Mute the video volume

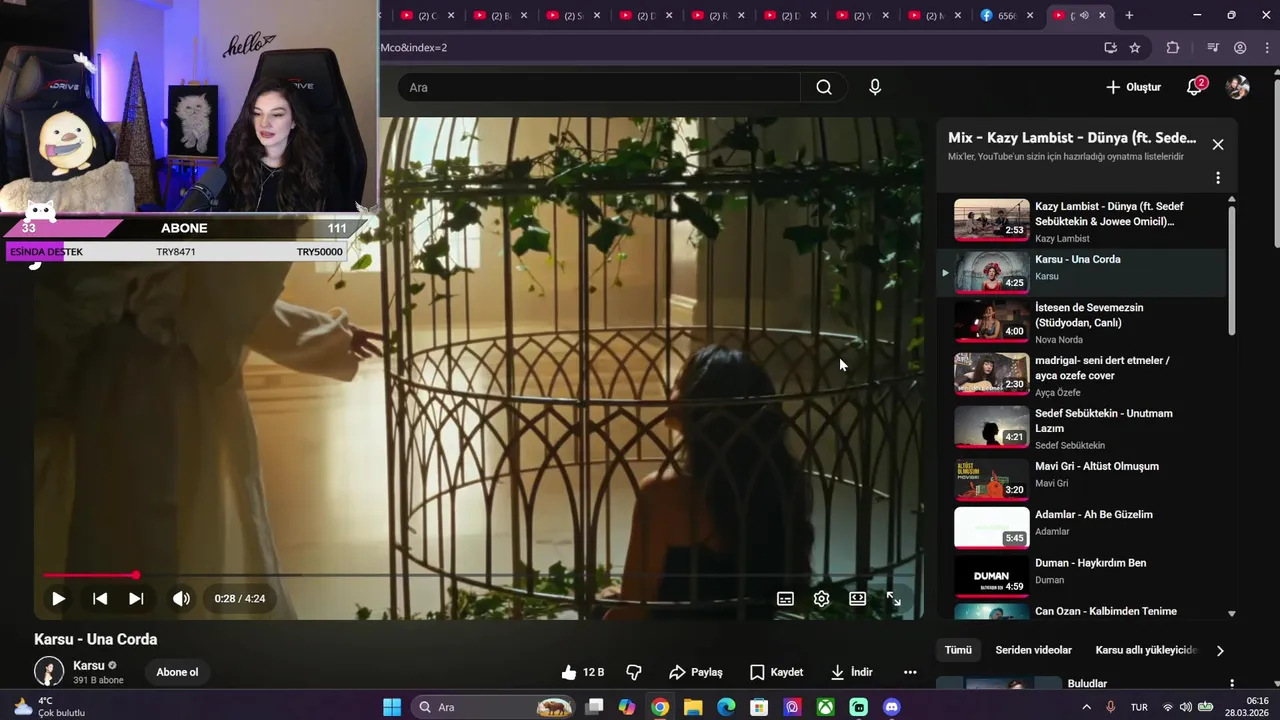(181, 599)
